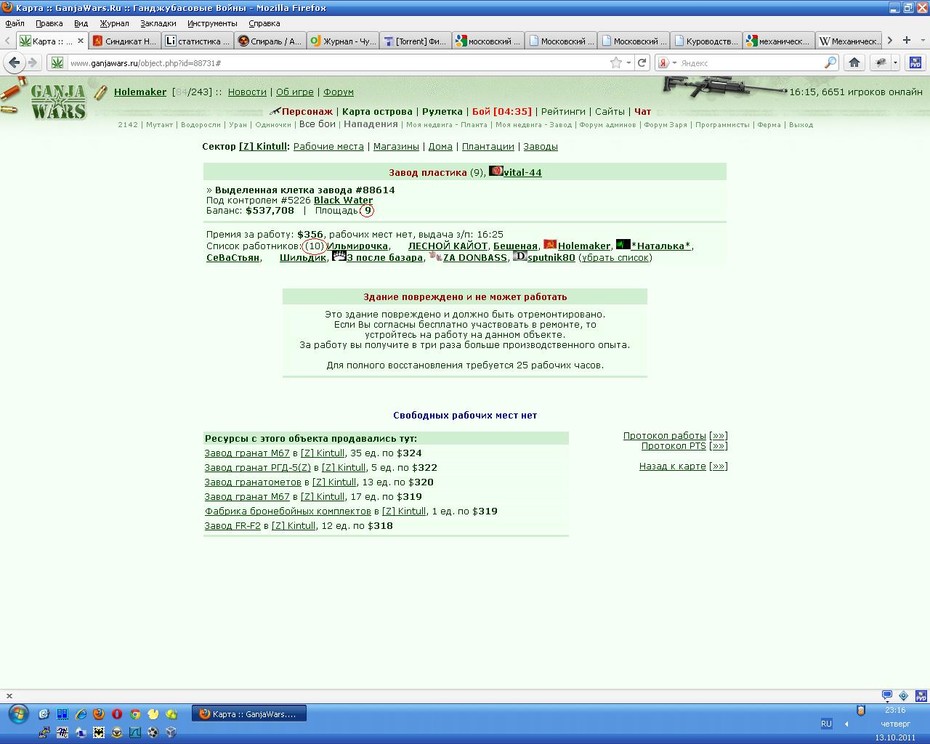This screenshot has height=744, width=930.
Task: Open the Новости link
Action: (x=247, y=92)
